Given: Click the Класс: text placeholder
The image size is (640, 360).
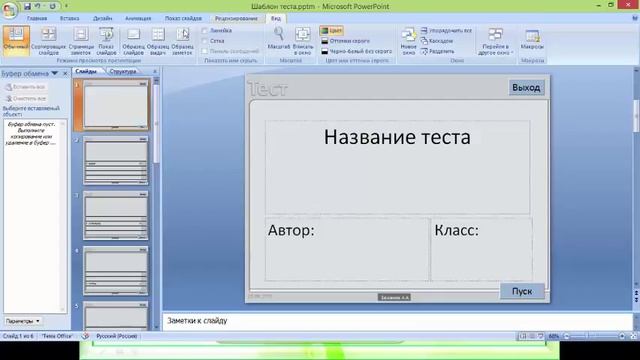Looking at the screenshot, I should point(482,249).
